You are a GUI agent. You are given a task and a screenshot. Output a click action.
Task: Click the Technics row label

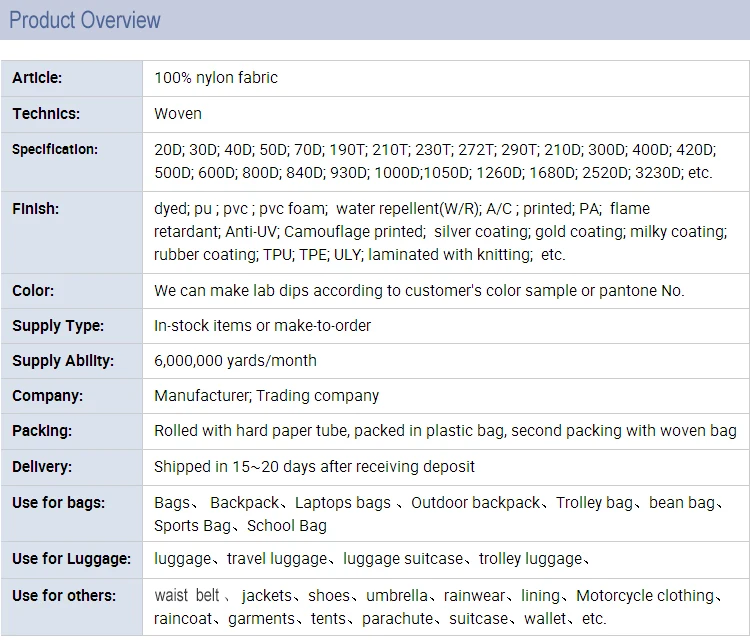click(46, 114)
